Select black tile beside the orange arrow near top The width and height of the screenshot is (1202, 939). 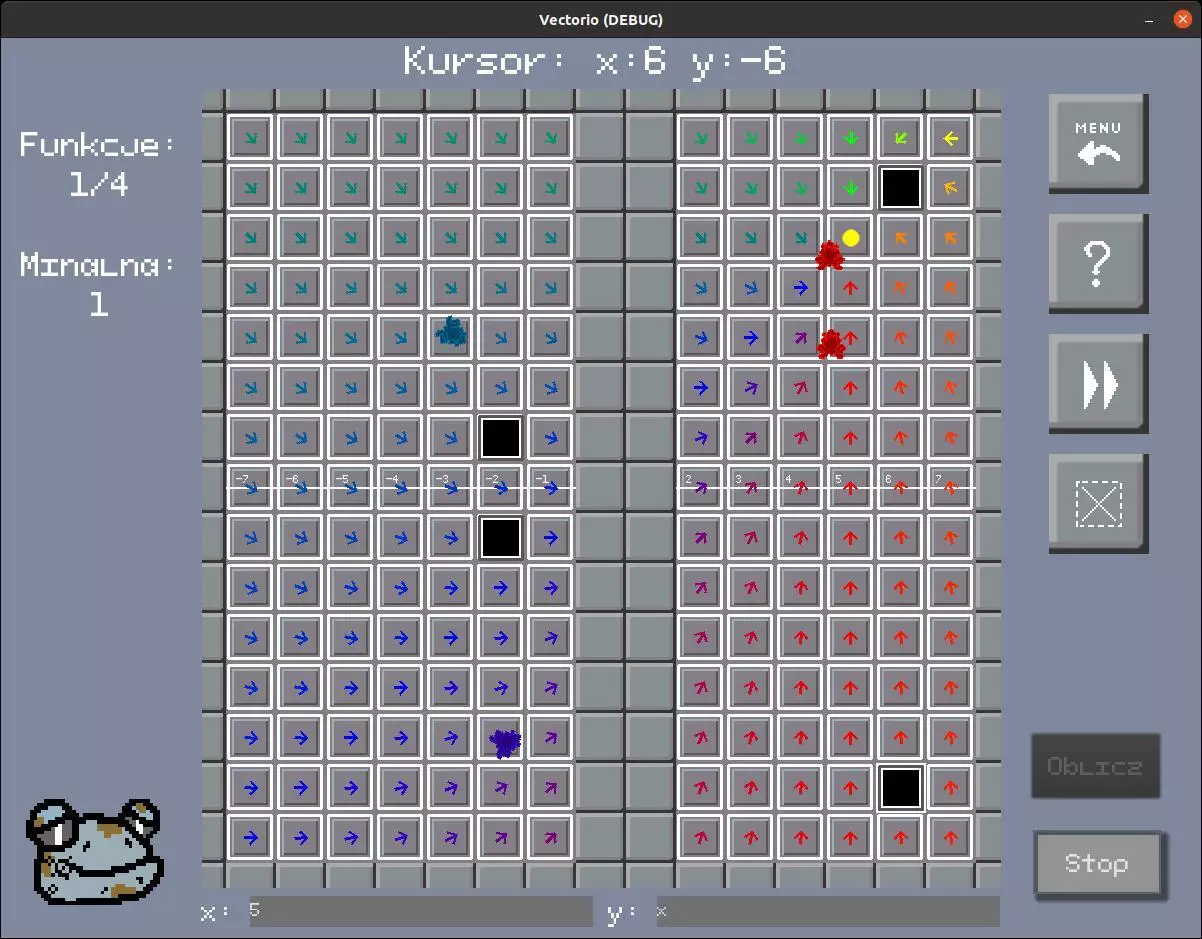pos(900,188)
